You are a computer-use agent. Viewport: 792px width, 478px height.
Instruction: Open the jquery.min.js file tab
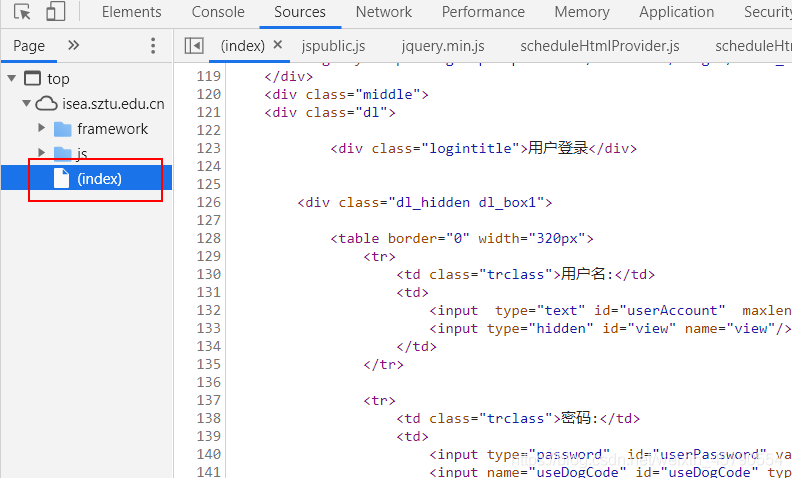[443, 46]
